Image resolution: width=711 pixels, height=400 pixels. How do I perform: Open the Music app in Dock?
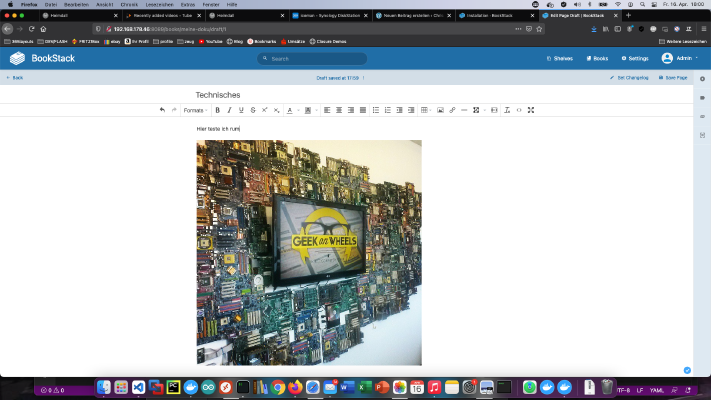point(434,387)
